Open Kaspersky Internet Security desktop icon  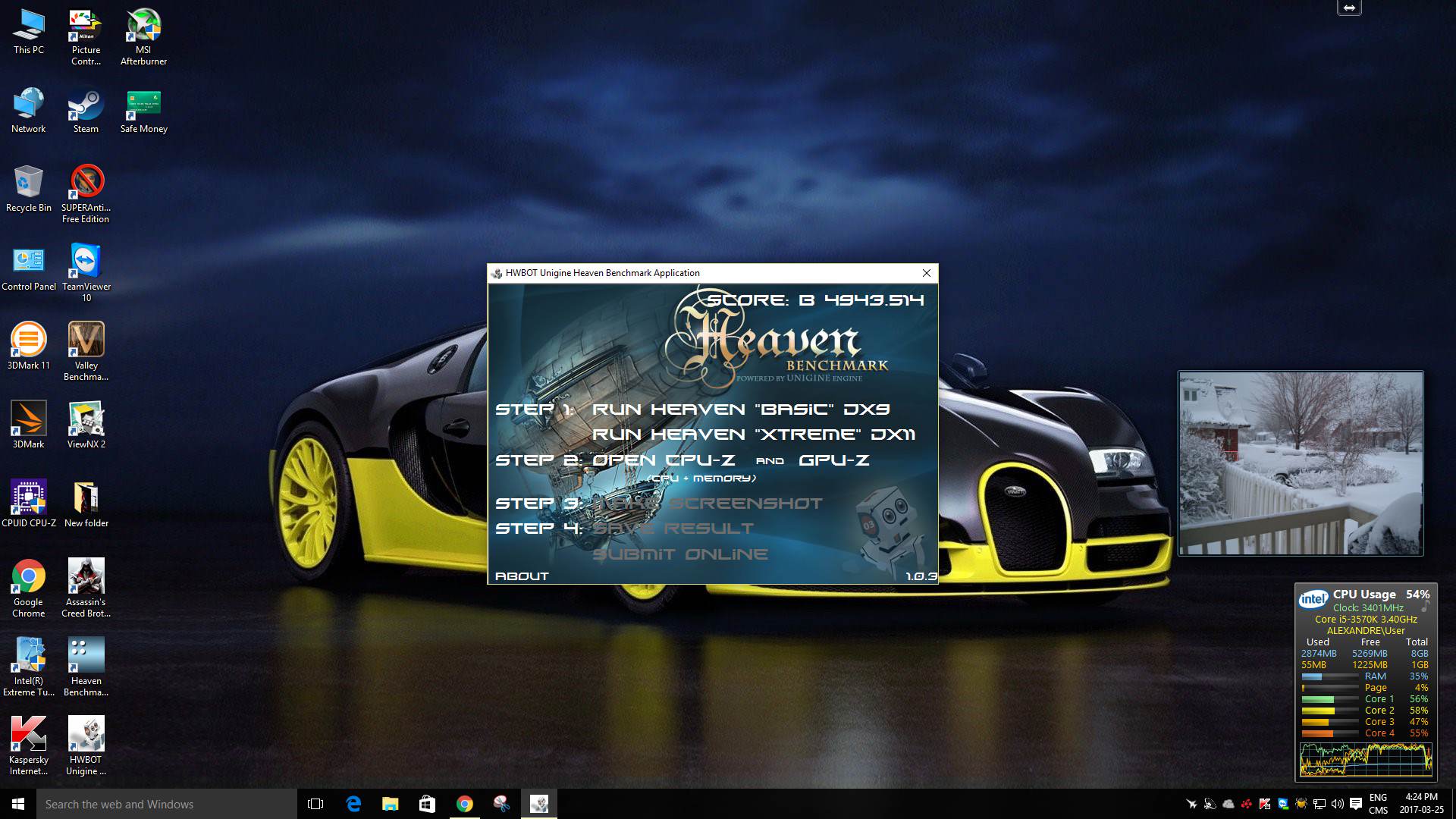point(29,747)
